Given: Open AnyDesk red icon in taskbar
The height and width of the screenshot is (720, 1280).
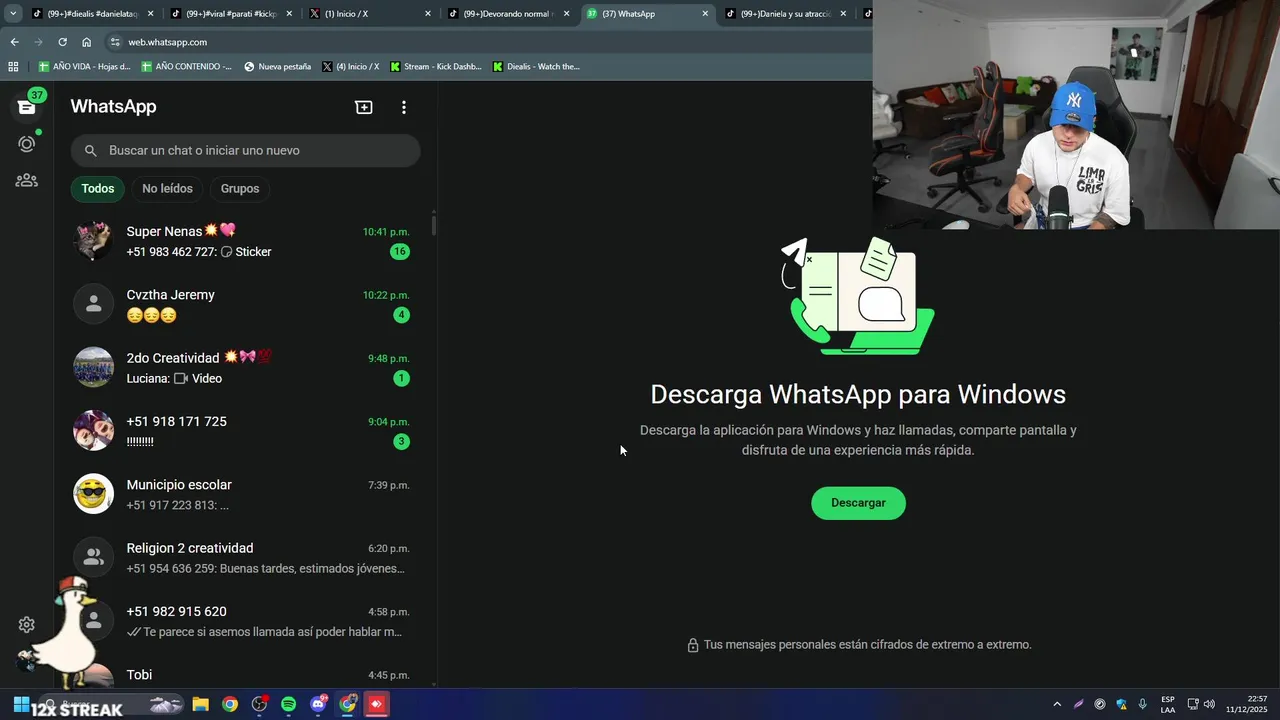Looking at the screenshot, I should [376, 704].
